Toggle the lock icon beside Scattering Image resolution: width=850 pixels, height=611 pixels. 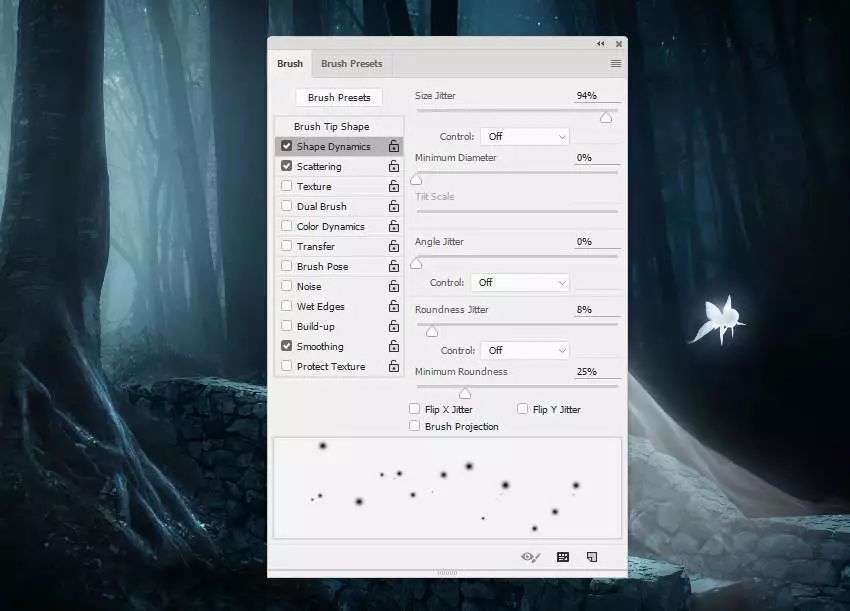coord(394,166)
